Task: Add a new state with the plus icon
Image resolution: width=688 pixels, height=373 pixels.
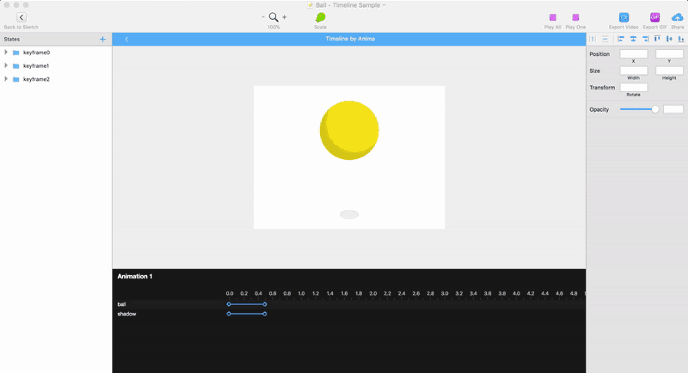Action: (103, 39)
